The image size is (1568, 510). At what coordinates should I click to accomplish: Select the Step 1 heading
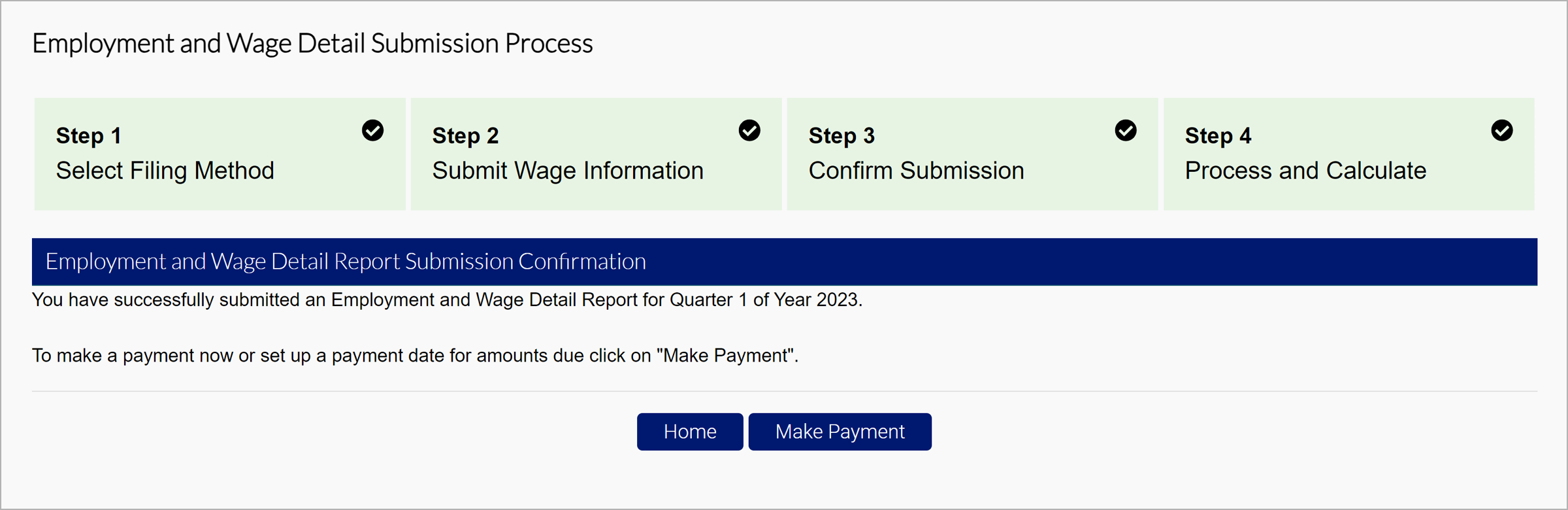pos(89,136)
